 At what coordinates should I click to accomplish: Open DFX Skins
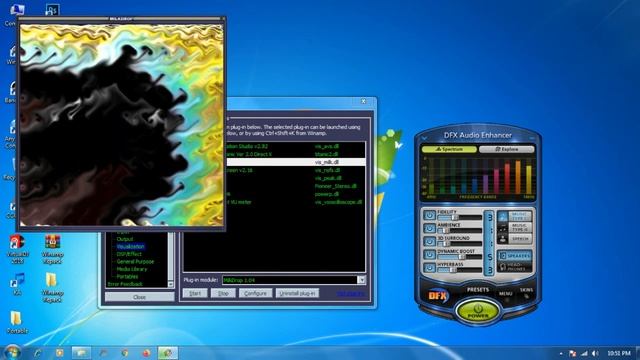click(526, 290)
